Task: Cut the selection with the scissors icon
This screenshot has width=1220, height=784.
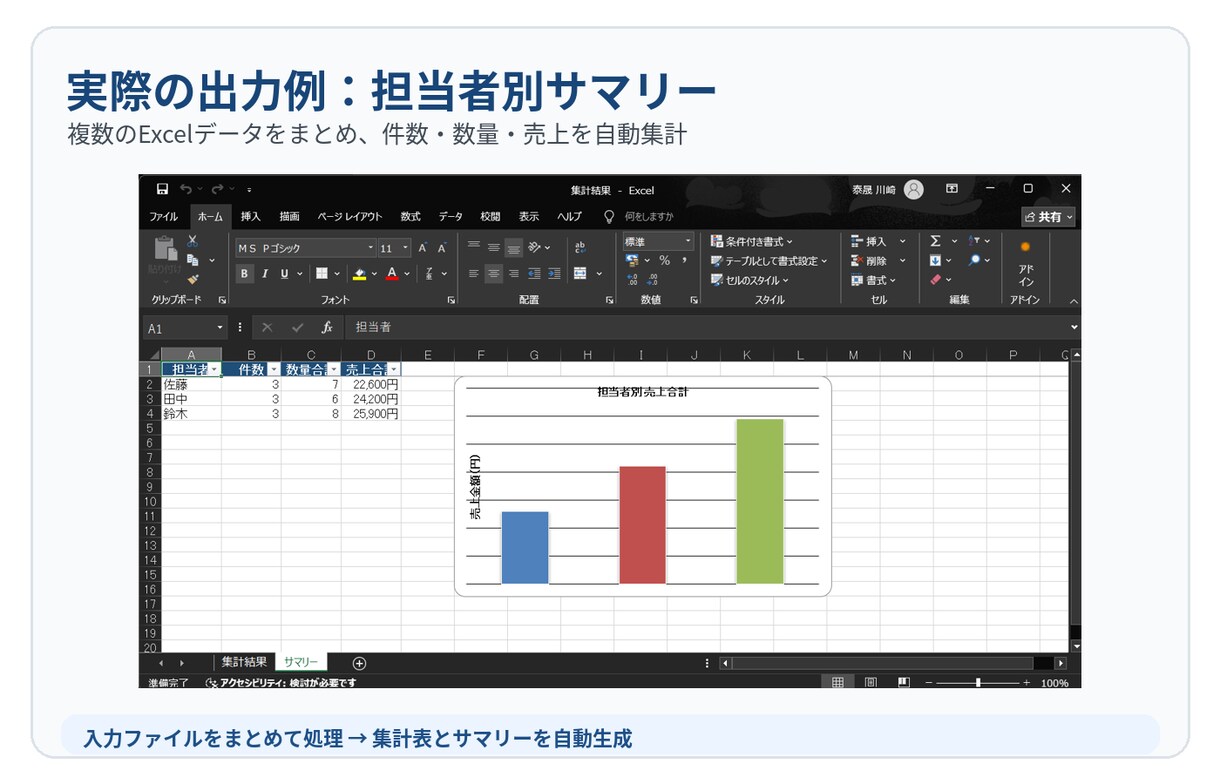Action: pyautogui.click(x=192, y=242)
